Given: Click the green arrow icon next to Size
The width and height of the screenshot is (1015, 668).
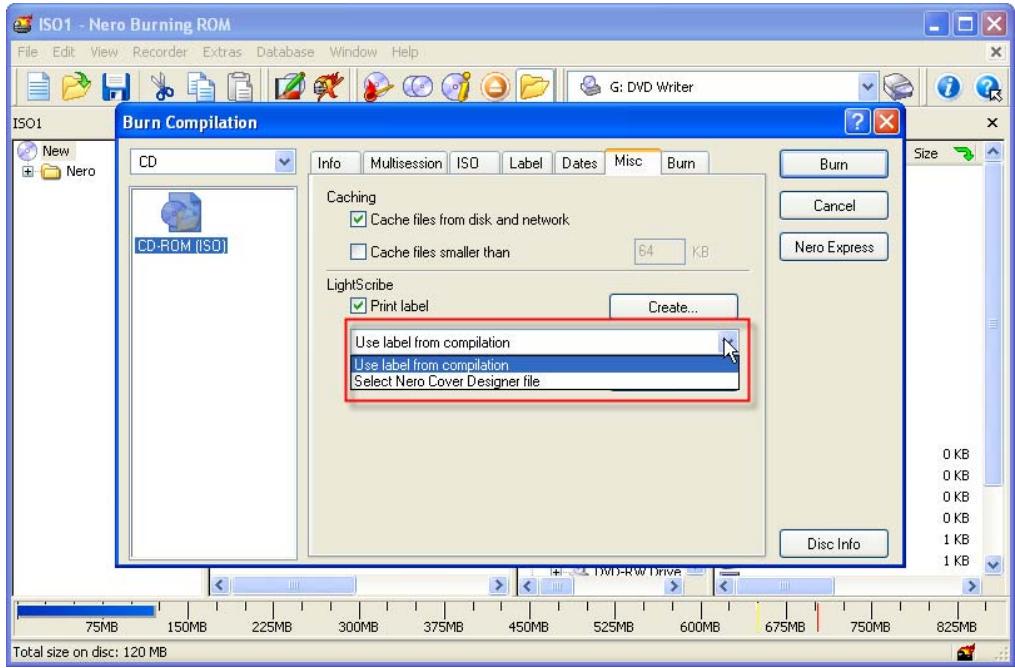Looking at the screenshot, I should click(x=964, y=154).
